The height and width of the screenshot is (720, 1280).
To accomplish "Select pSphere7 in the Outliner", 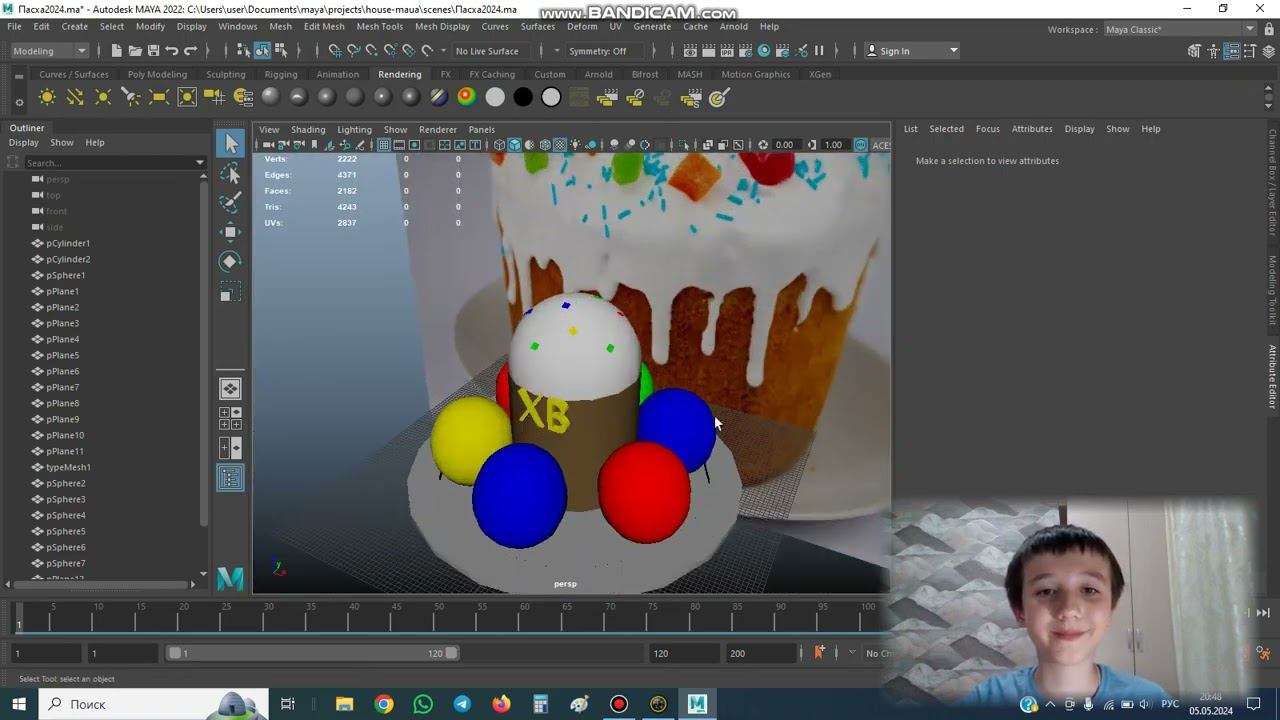I will [66, 563].
